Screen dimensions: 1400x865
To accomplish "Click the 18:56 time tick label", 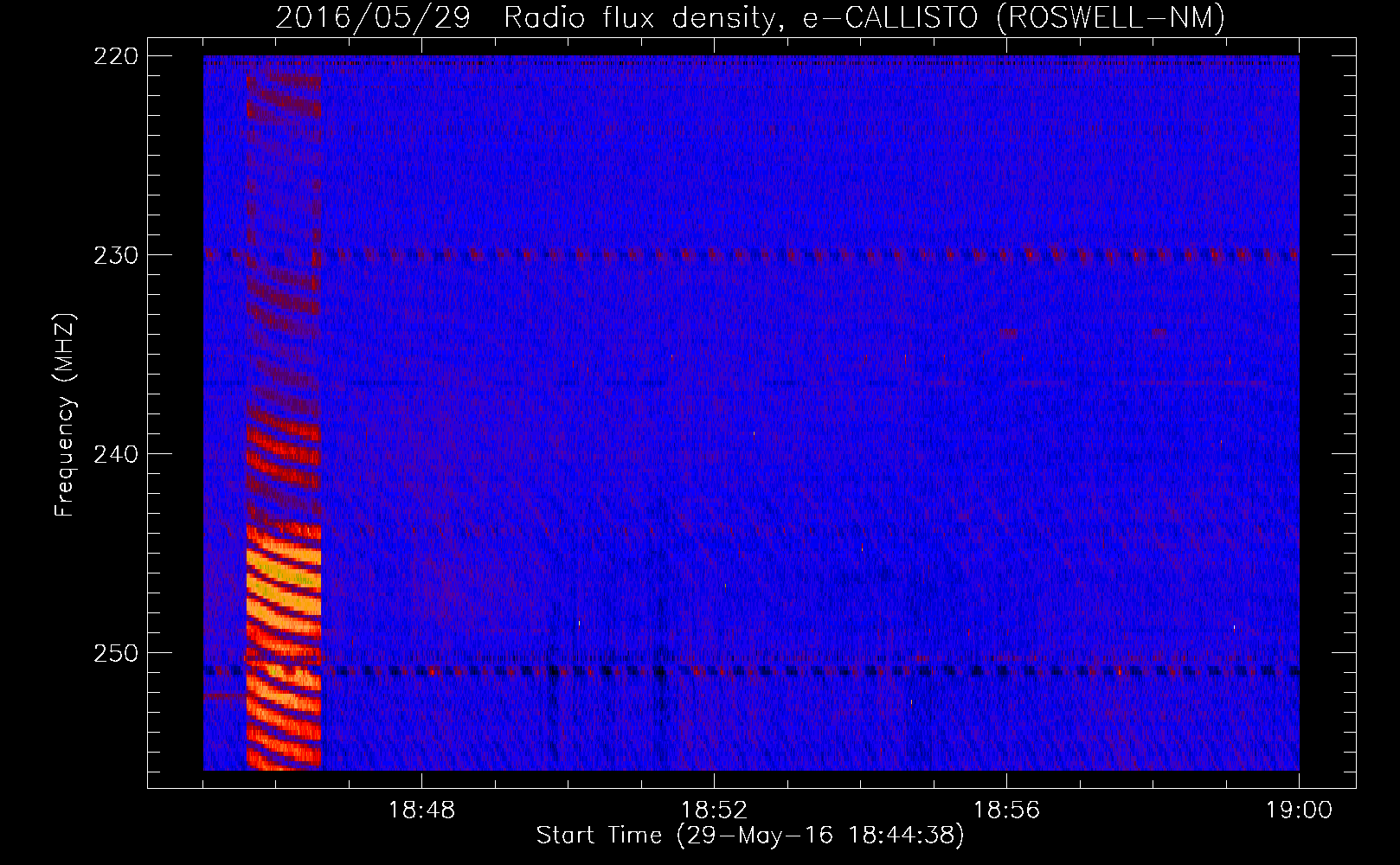I will [x=1006, y=811].
